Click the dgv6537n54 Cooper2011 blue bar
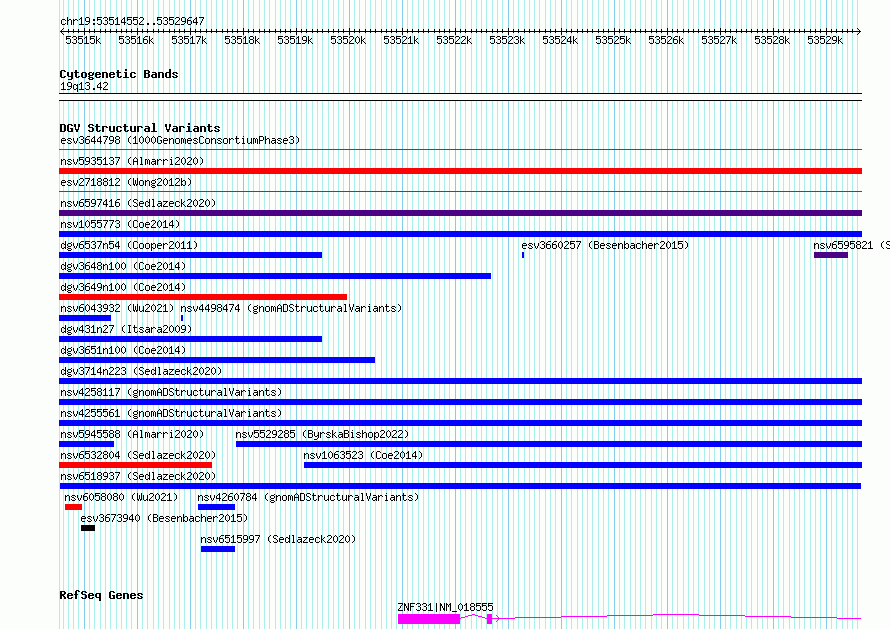This screenshot has height=629, width=890. [191, 255]
